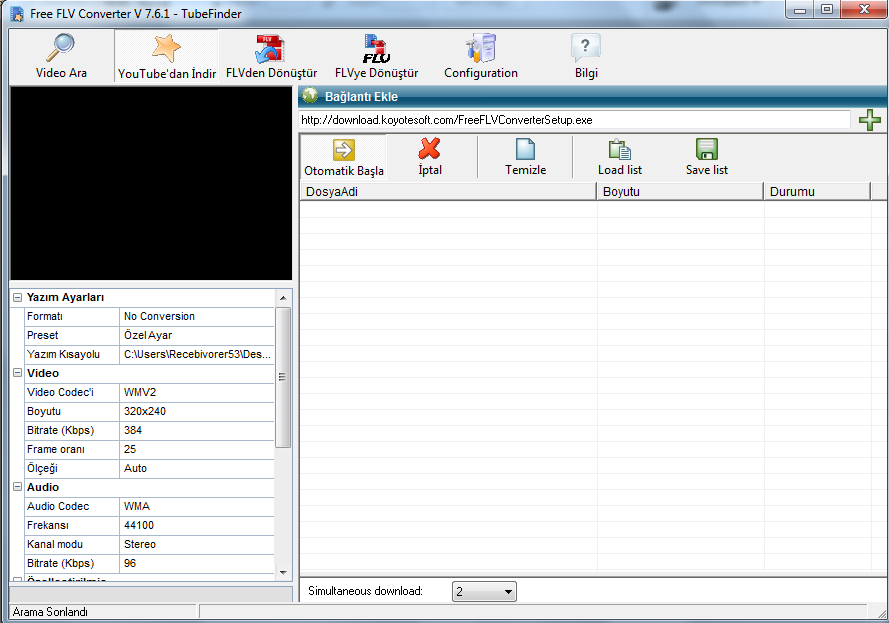This screenshot has width=889, height=623.
Task: Sort by the Boyutu column header
Action: point(680,192)
